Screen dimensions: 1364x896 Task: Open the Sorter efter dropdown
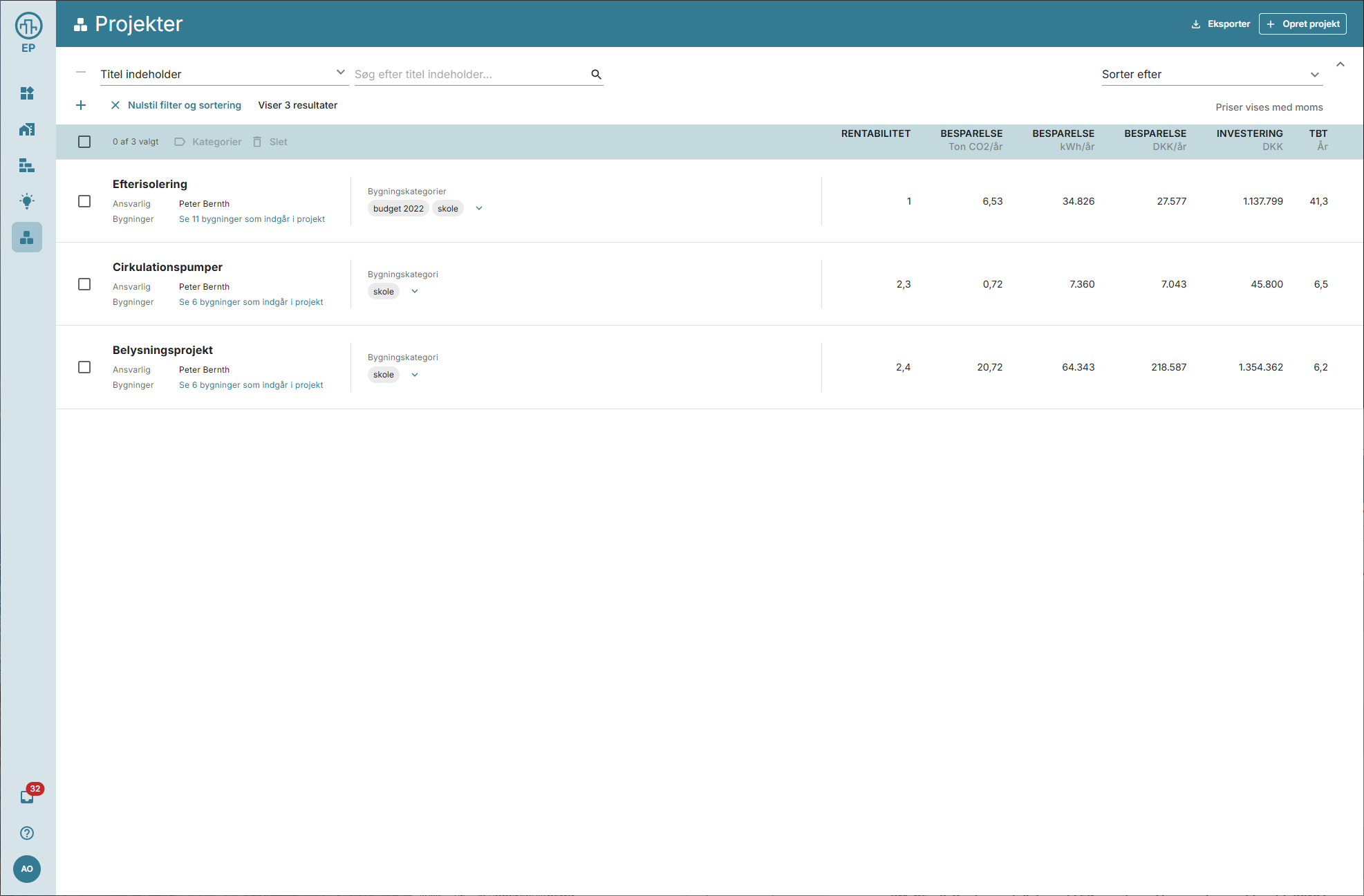1211,74
